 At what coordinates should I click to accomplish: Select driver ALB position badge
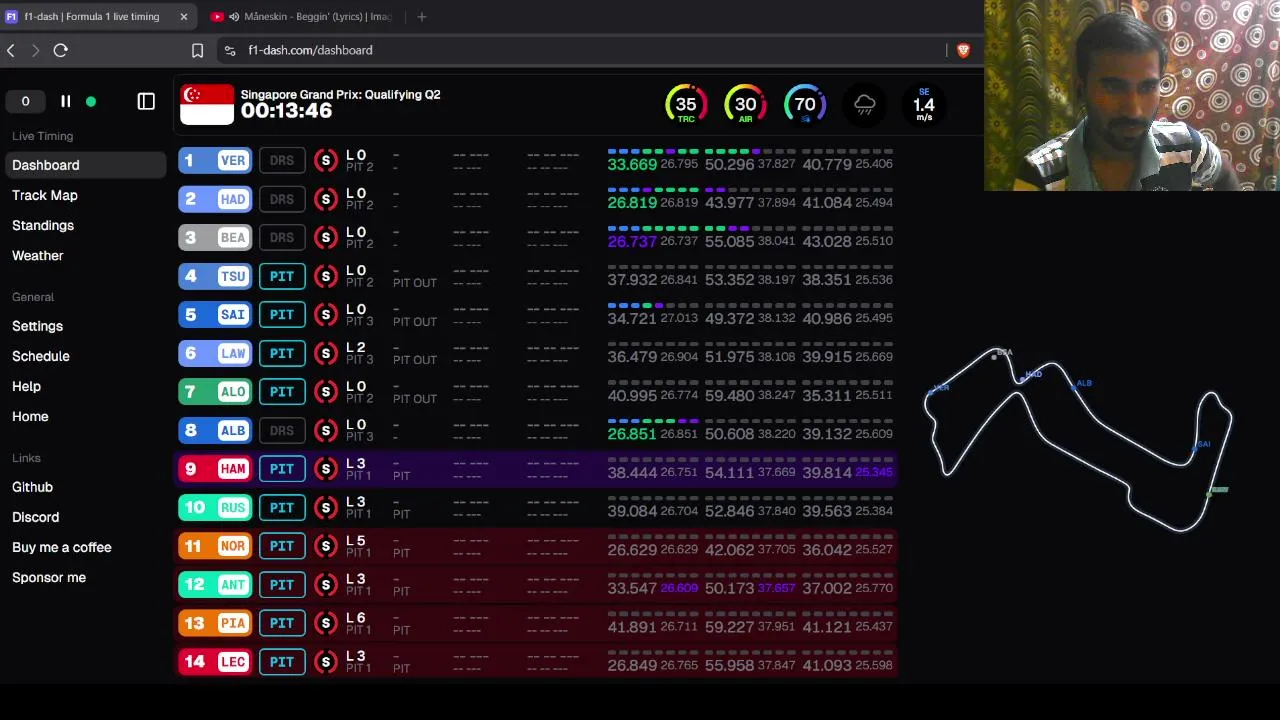point(215,430)
